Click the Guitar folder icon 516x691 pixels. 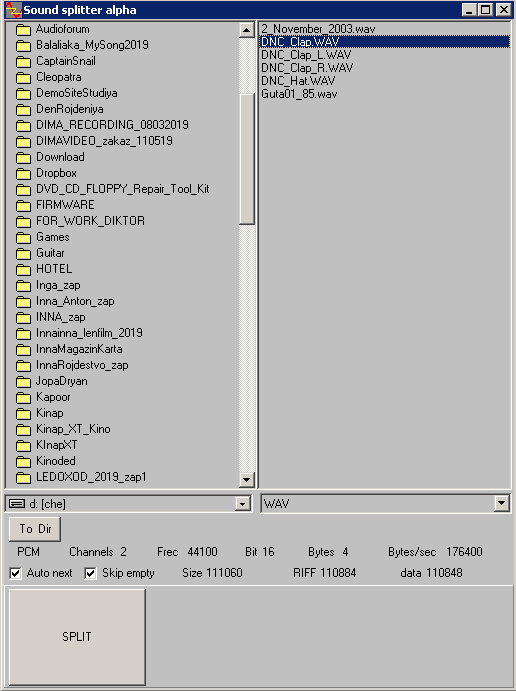[23, 253]
